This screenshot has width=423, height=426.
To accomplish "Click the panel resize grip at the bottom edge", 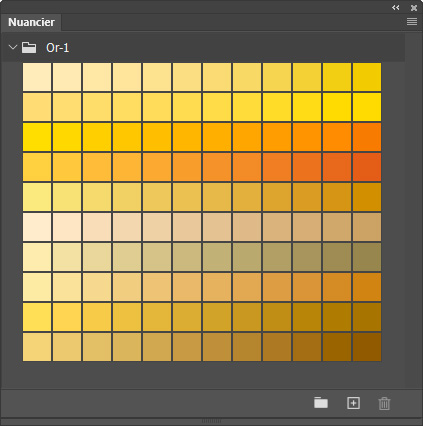I will point(211,421).
